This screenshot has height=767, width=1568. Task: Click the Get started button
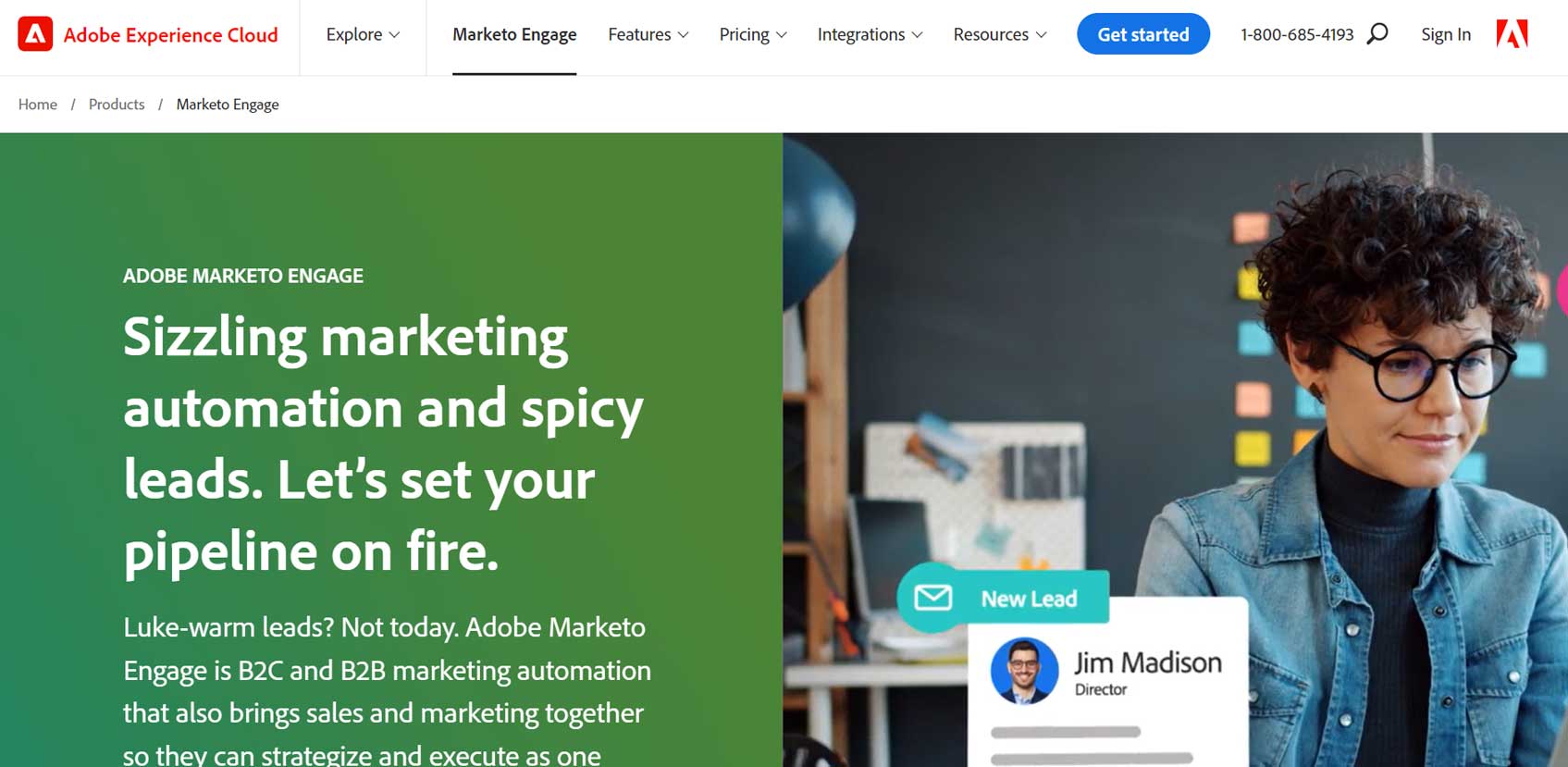tap(1143, 34)
